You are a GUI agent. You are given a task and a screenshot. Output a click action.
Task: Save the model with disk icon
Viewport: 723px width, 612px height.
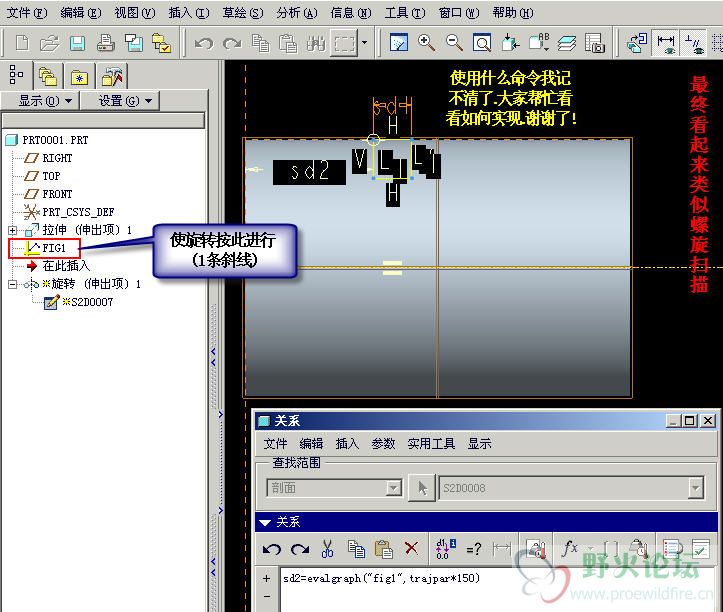tap(77, 43)
